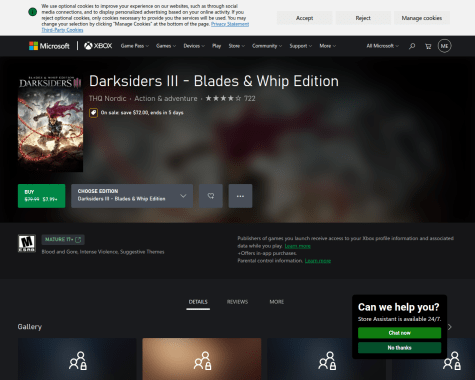The height and width of the screenshot is (380, 475).
Task: Open Learn more about profile data
Action: (297, 246)
